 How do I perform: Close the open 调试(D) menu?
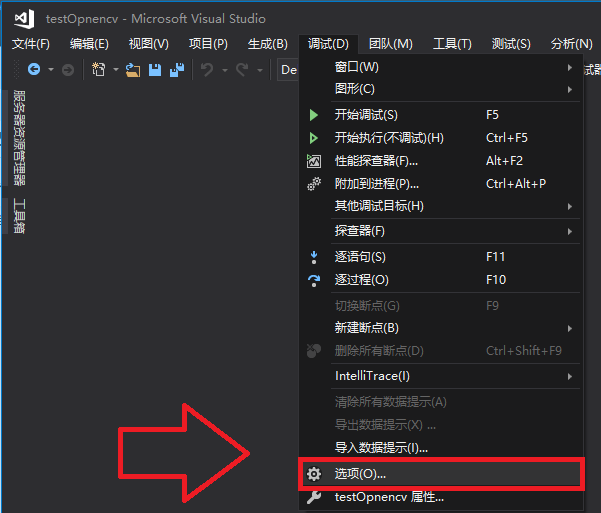point(328,44)
